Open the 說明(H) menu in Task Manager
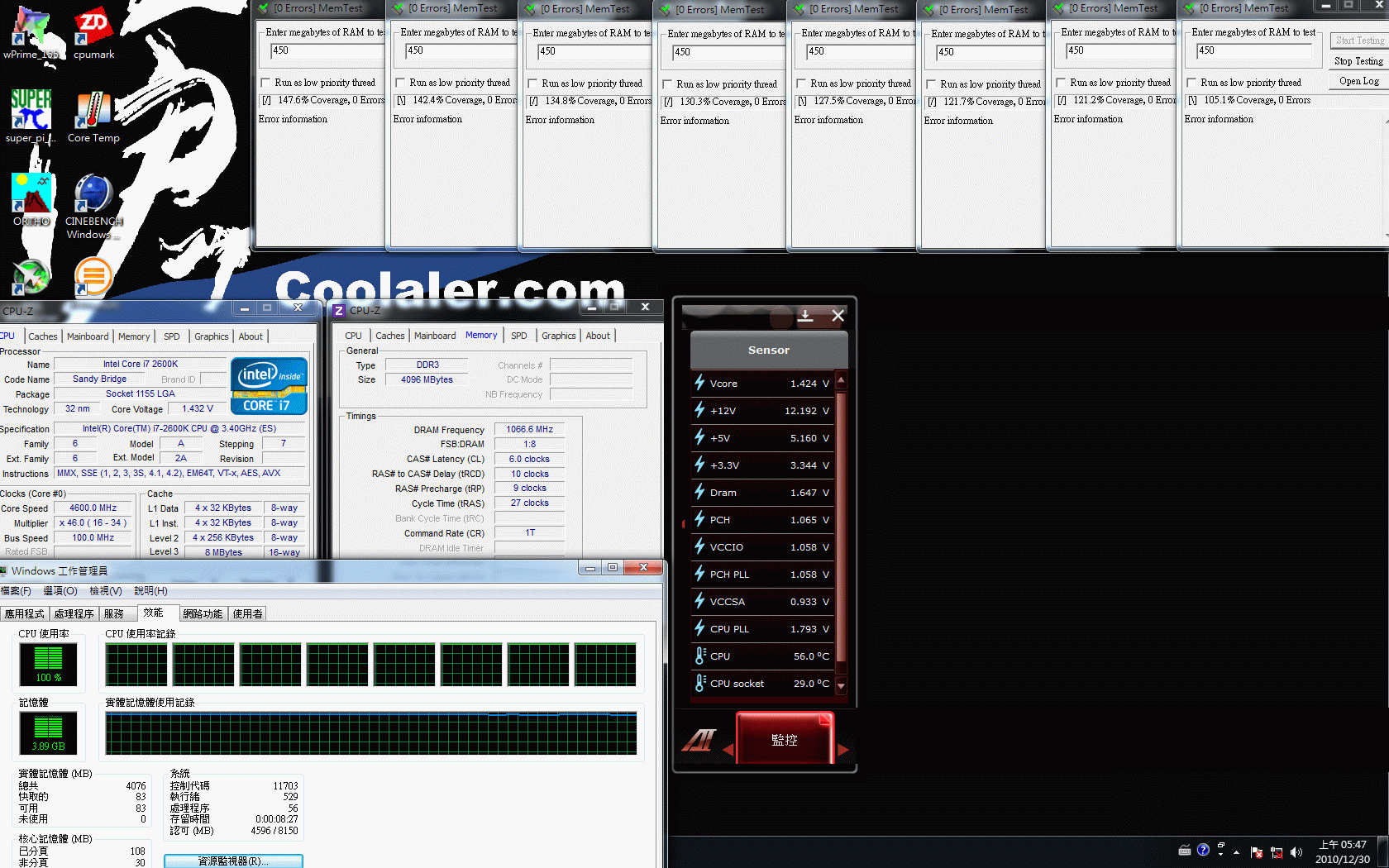The image size is (1389, 868). coord(150,591)
